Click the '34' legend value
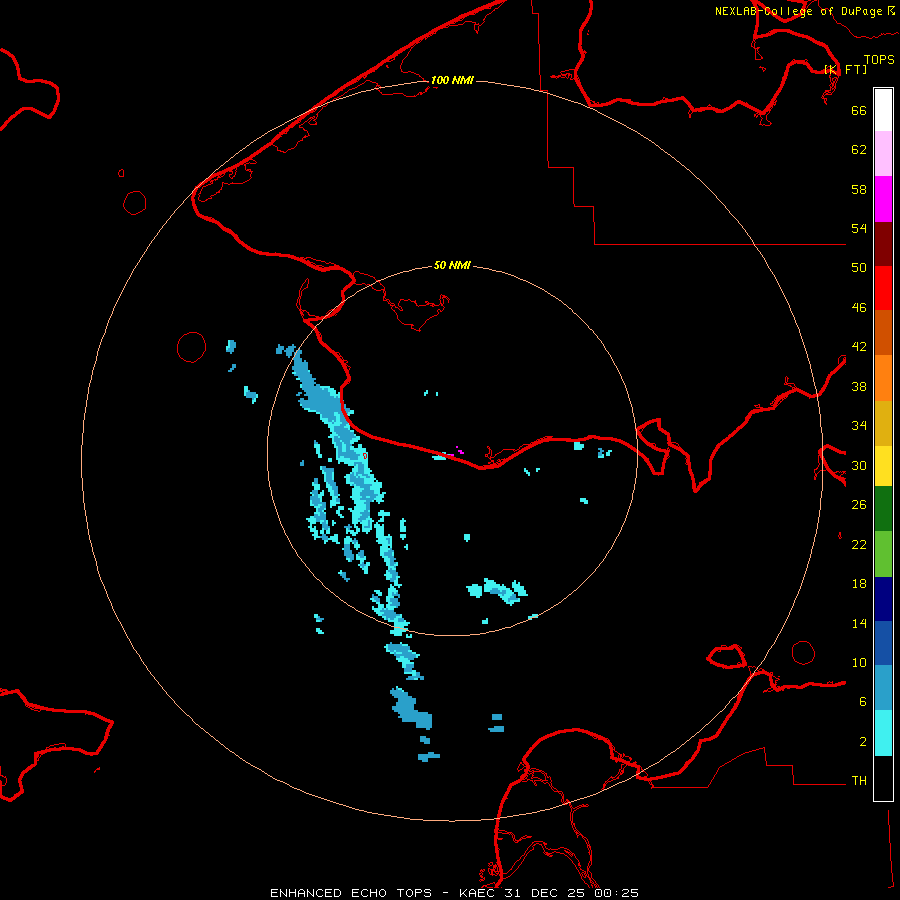 (x=859, y=426)
